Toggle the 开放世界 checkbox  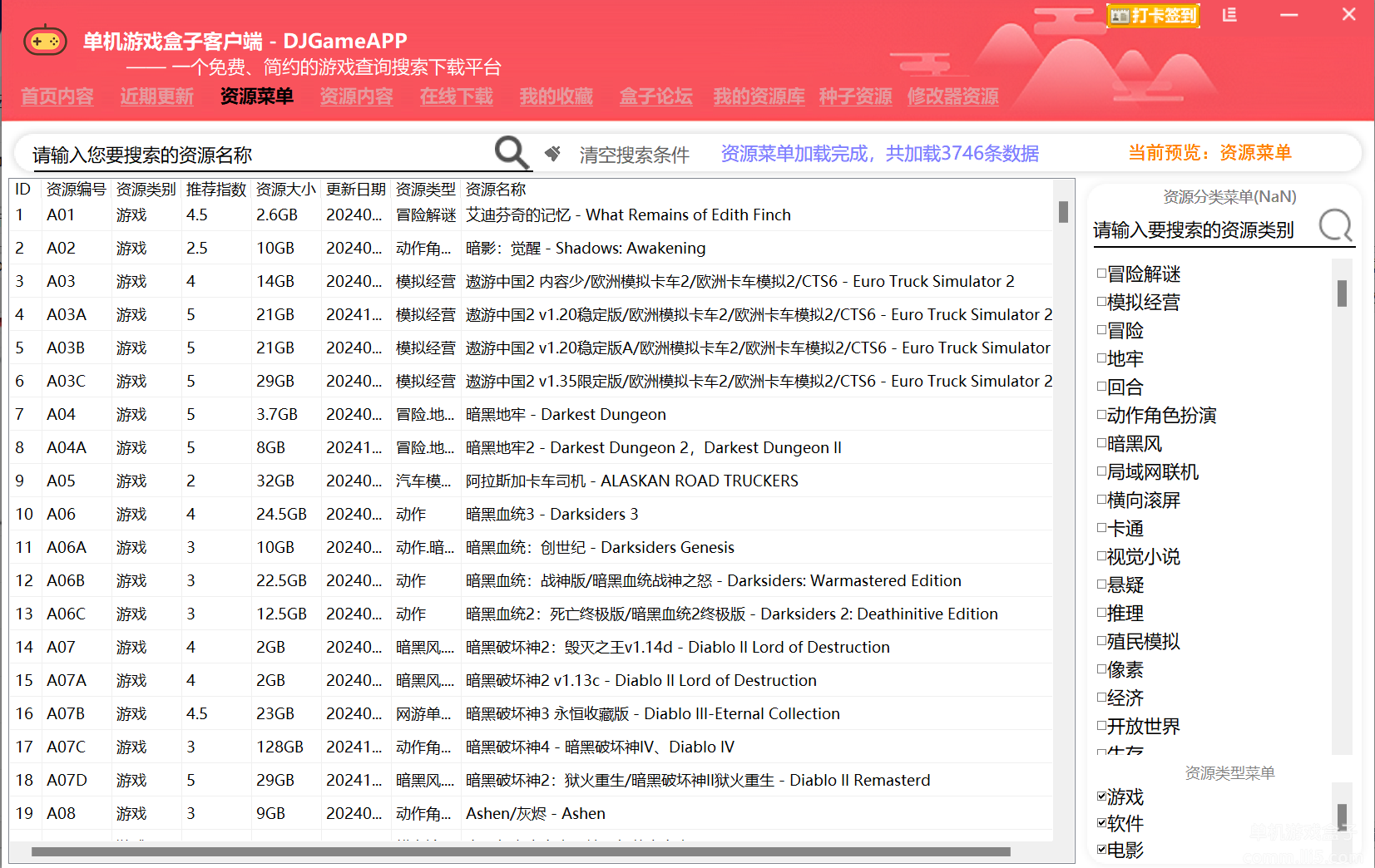coord(1101,725)
